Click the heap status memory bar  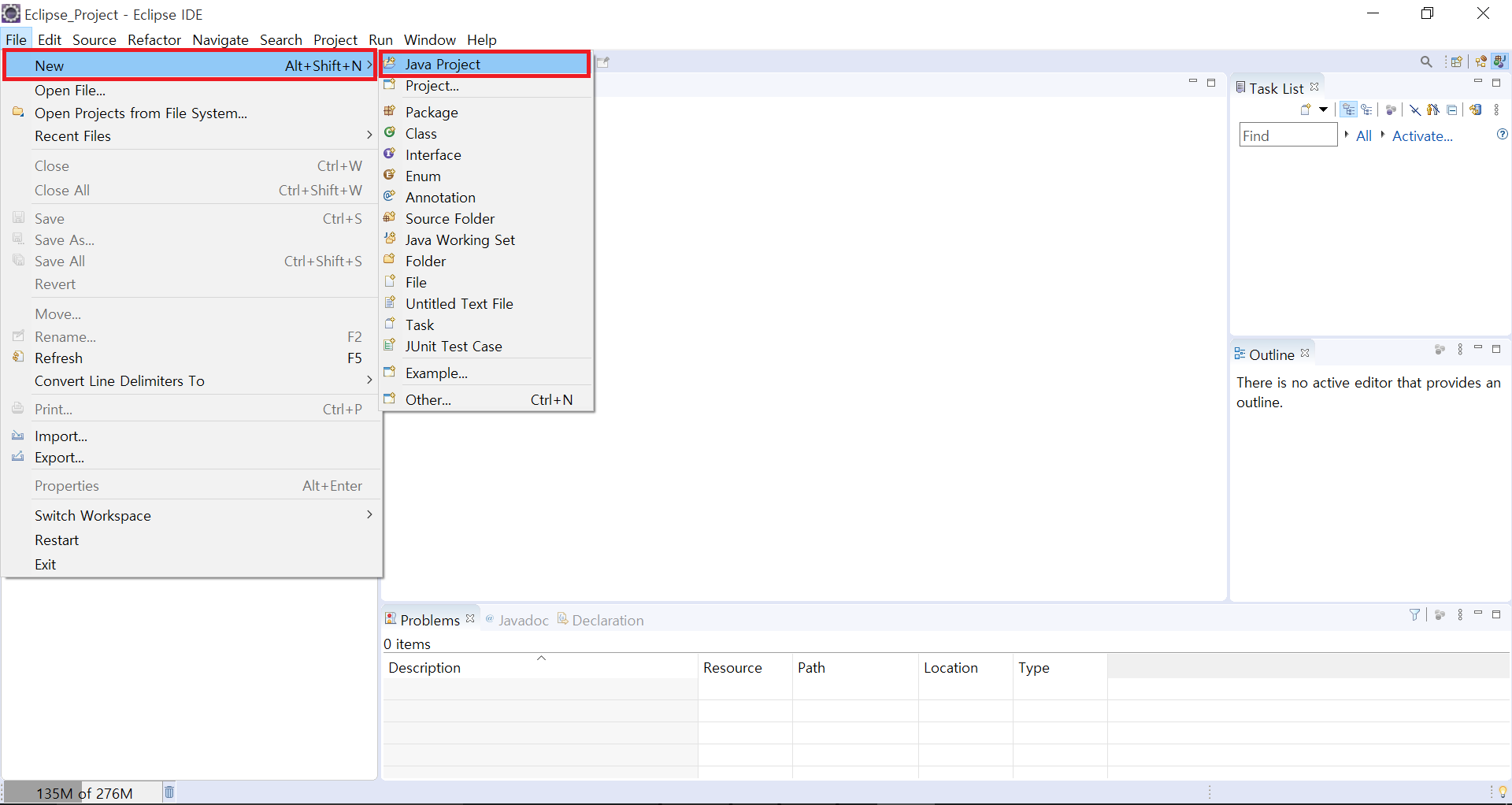click(82, 792)
